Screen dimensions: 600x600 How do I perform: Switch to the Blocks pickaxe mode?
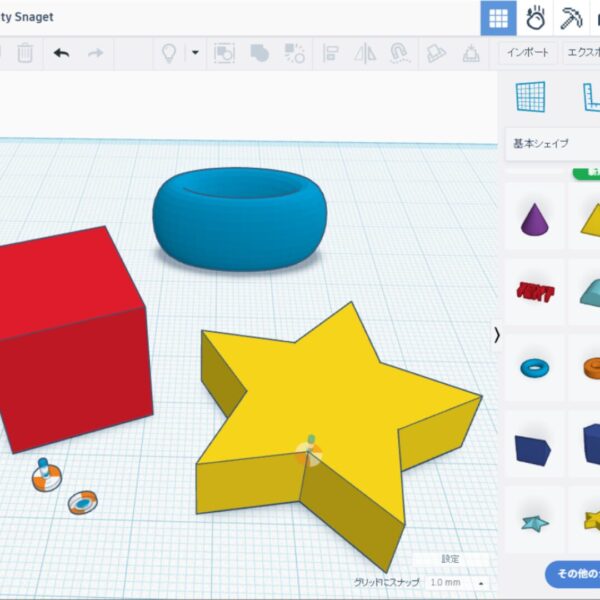(571, 18)
